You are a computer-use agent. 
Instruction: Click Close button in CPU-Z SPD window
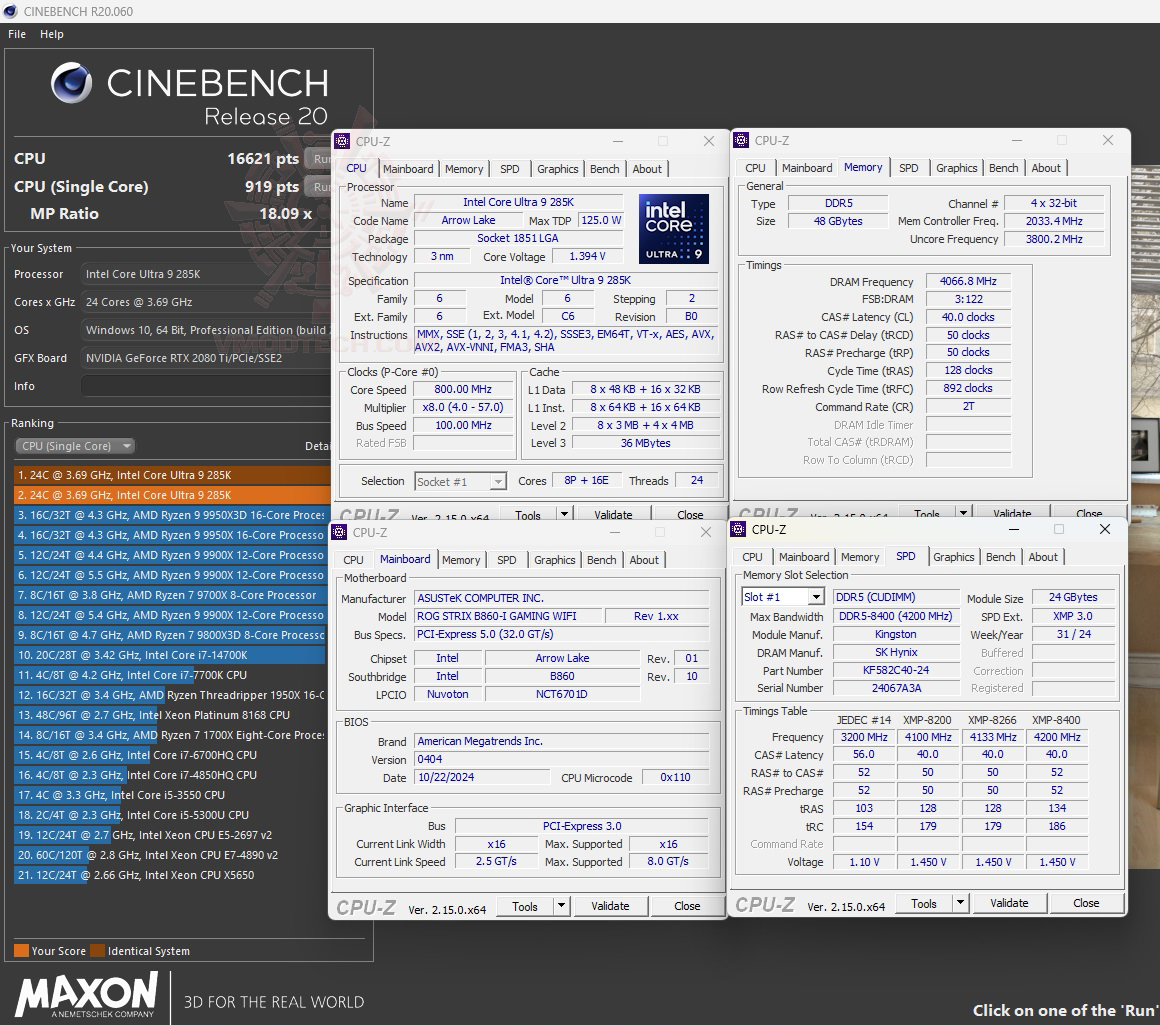pos(1086,903)
